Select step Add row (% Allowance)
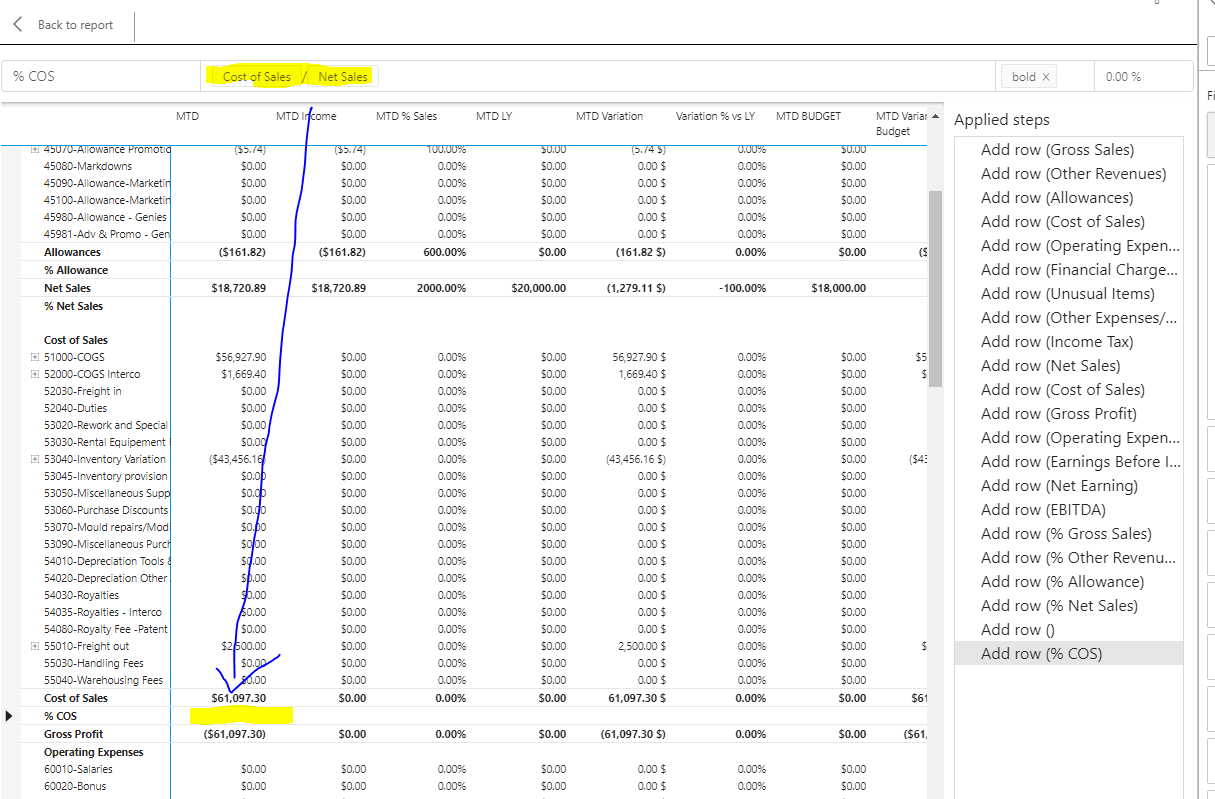 coord(1062,582)
